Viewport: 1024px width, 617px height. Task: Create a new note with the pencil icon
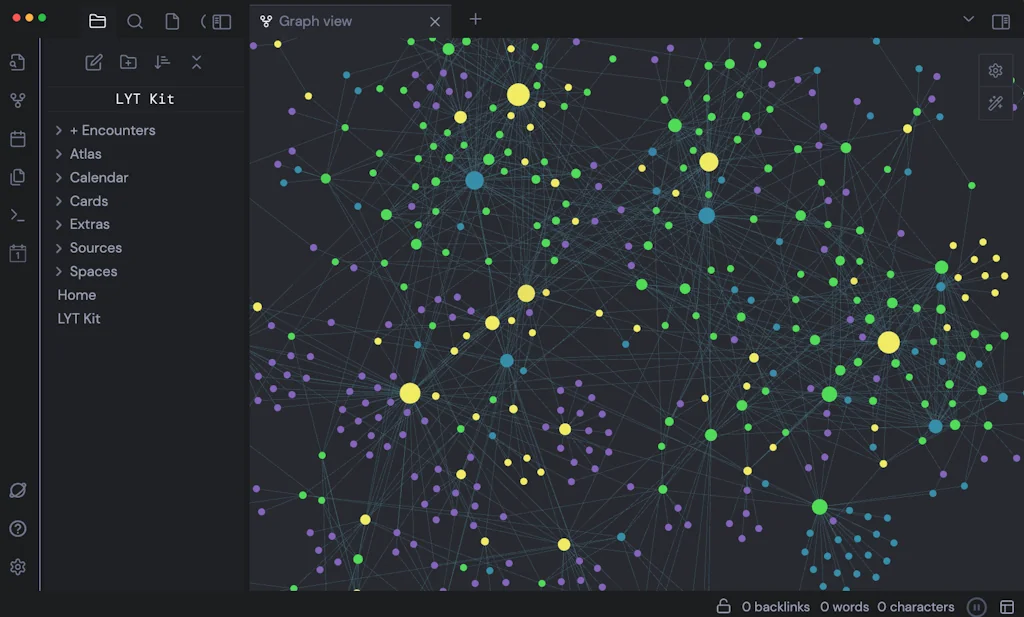point(93,62)
